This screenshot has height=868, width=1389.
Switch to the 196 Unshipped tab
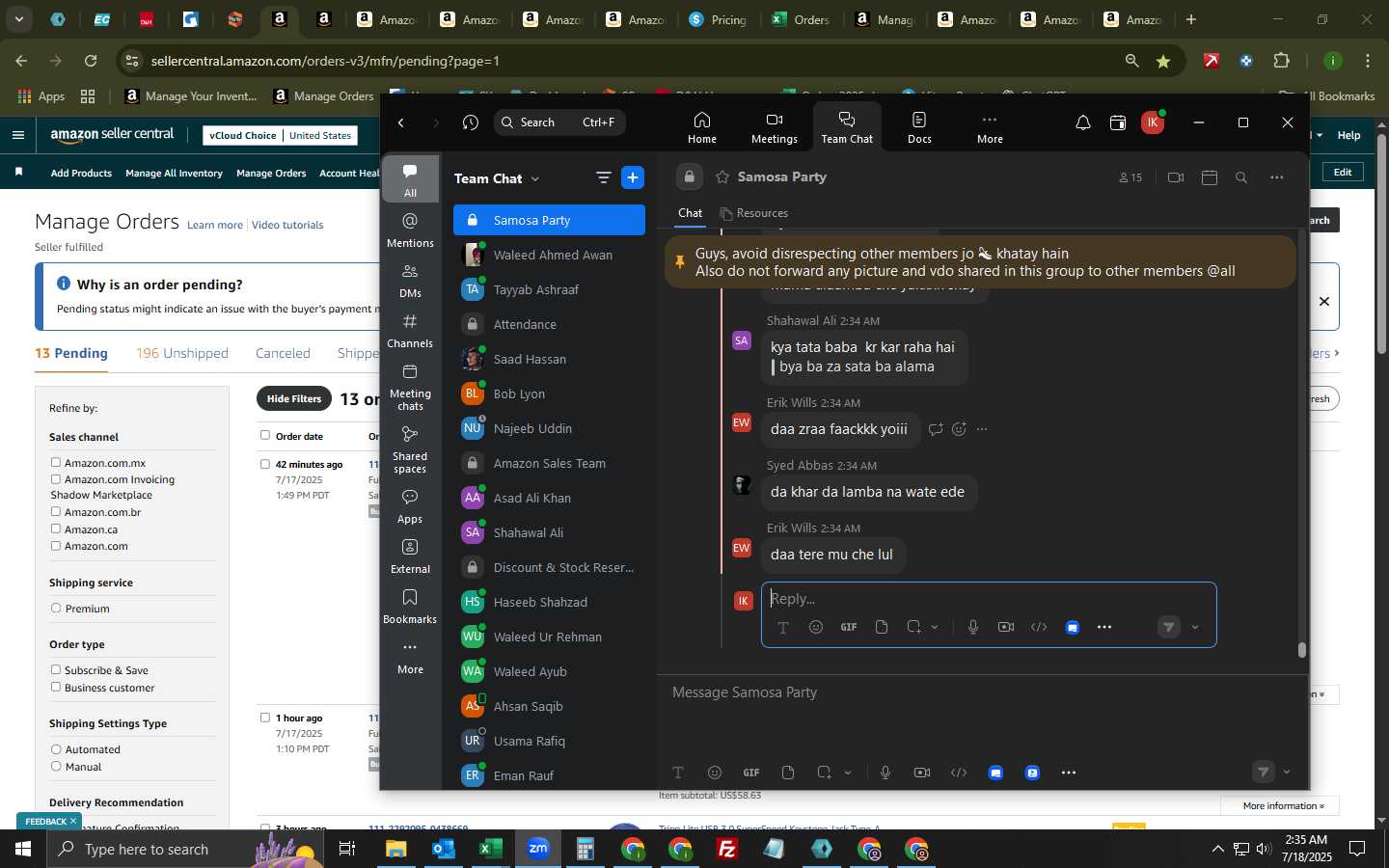pos(182,353)
